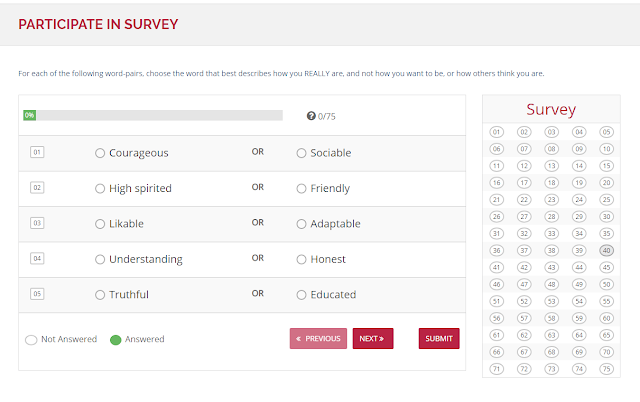Click the question 03 number box

point(37,223)
